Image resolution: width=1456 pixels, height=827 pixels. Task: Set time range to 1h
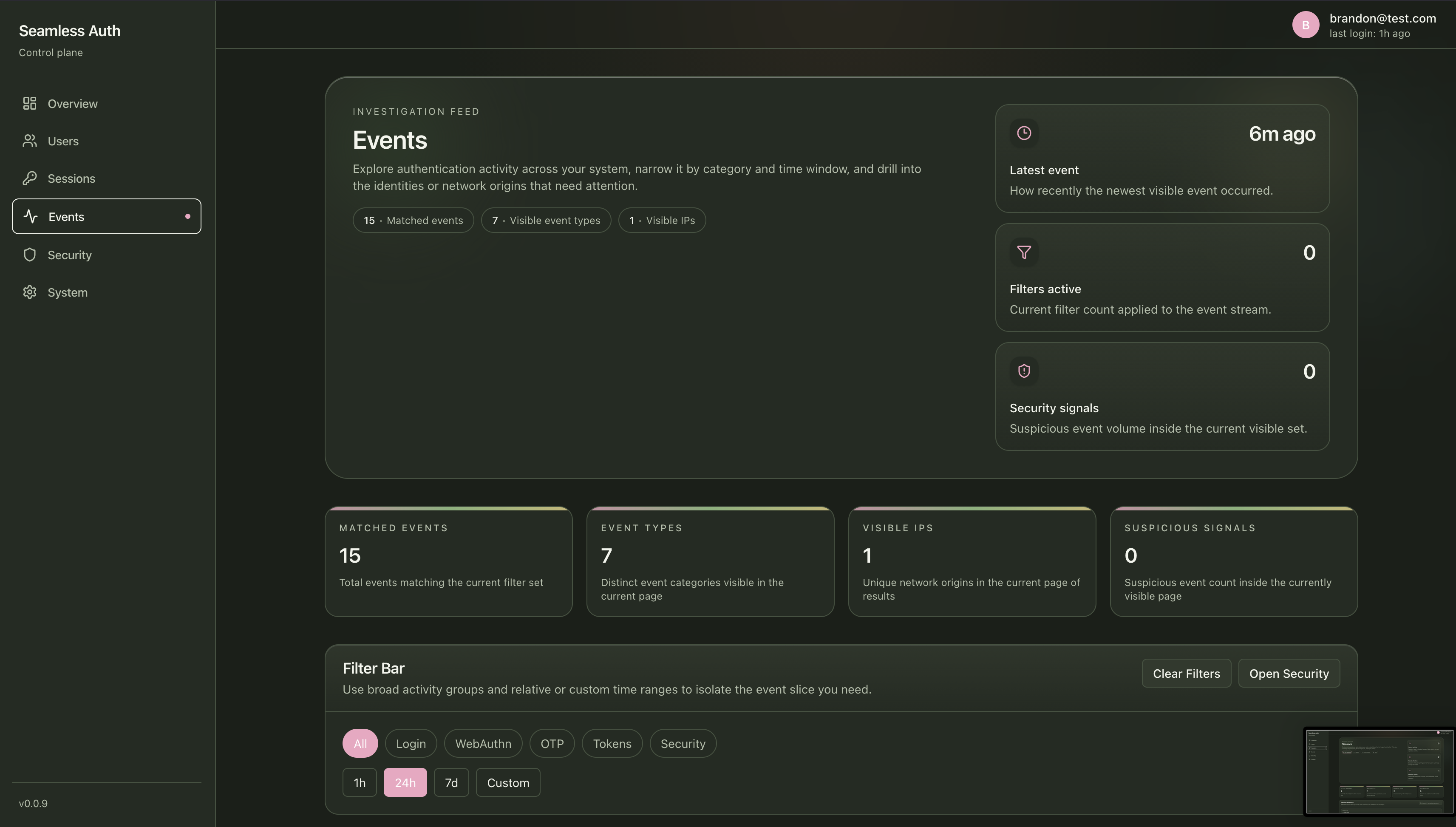(360, 783)
